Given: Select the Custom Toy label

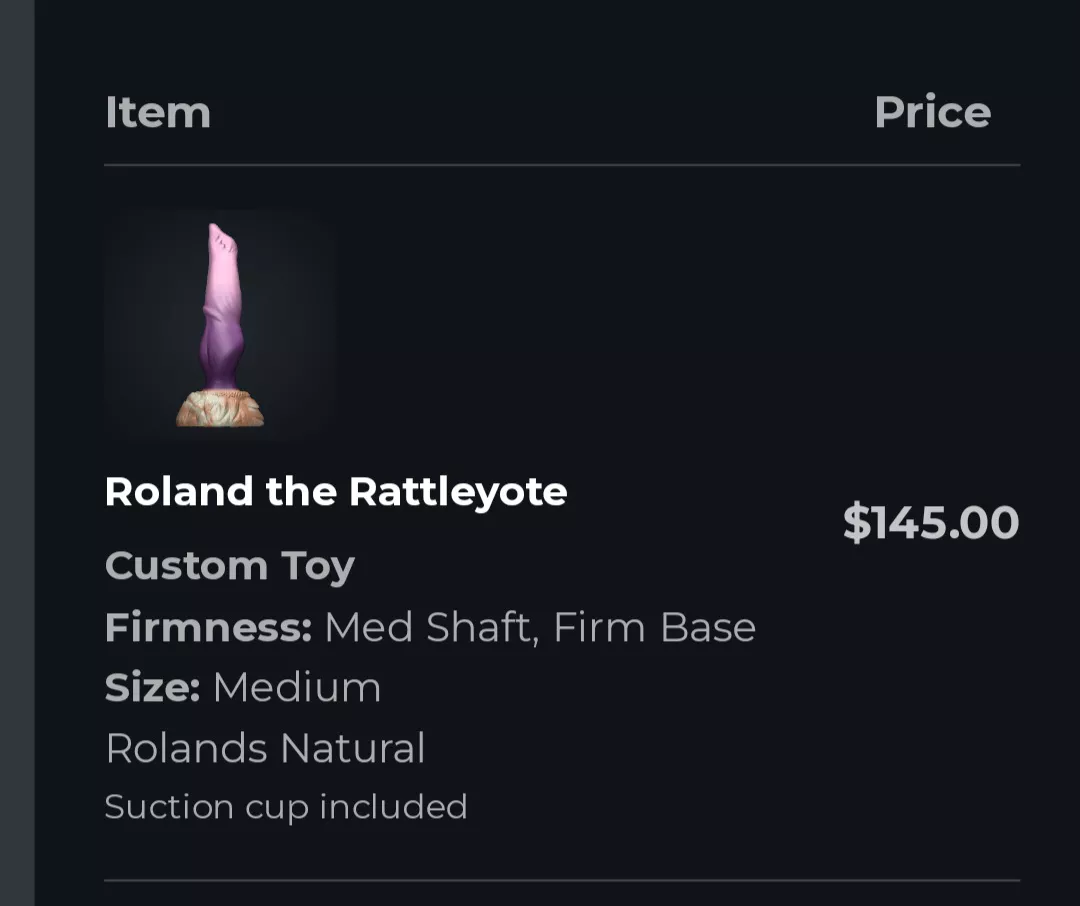Looking at the screenshot, I should pyautogui.click(x=229, y=566).
